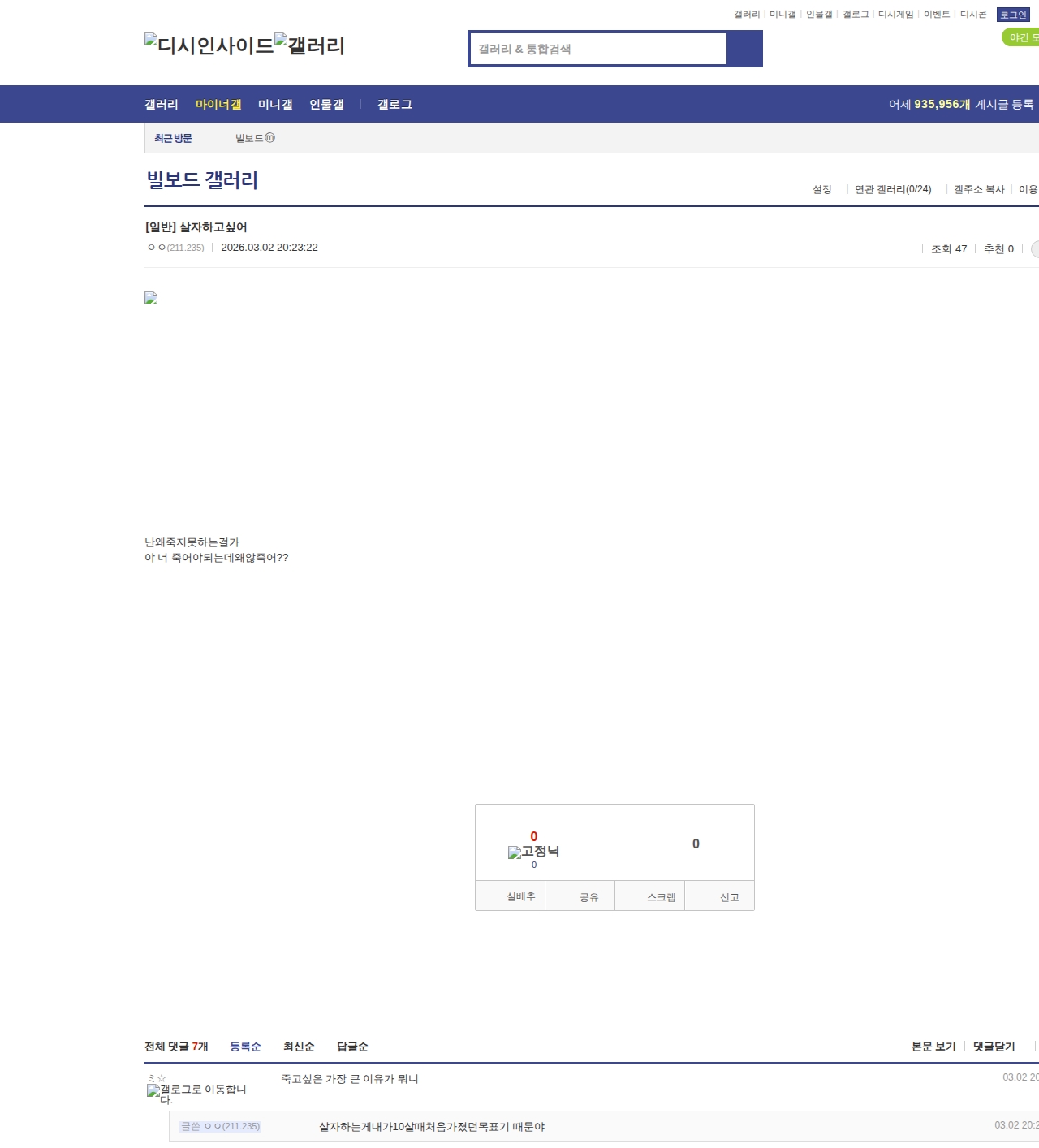1039x1148 pixels.
Task: Select 갤러리 in the blue navigation bar
Action: (162, 104)
